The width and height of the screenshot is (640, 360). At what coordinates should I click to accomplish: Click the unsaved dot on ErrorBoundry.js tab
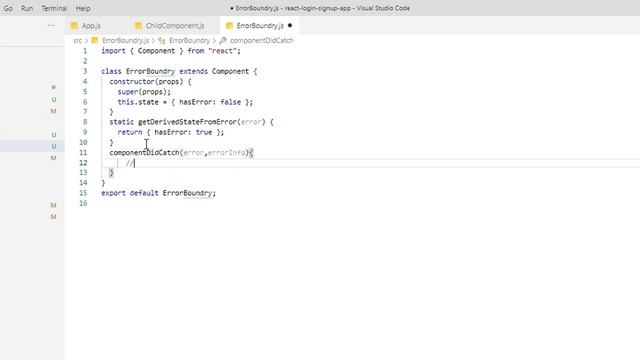(290, 25)
